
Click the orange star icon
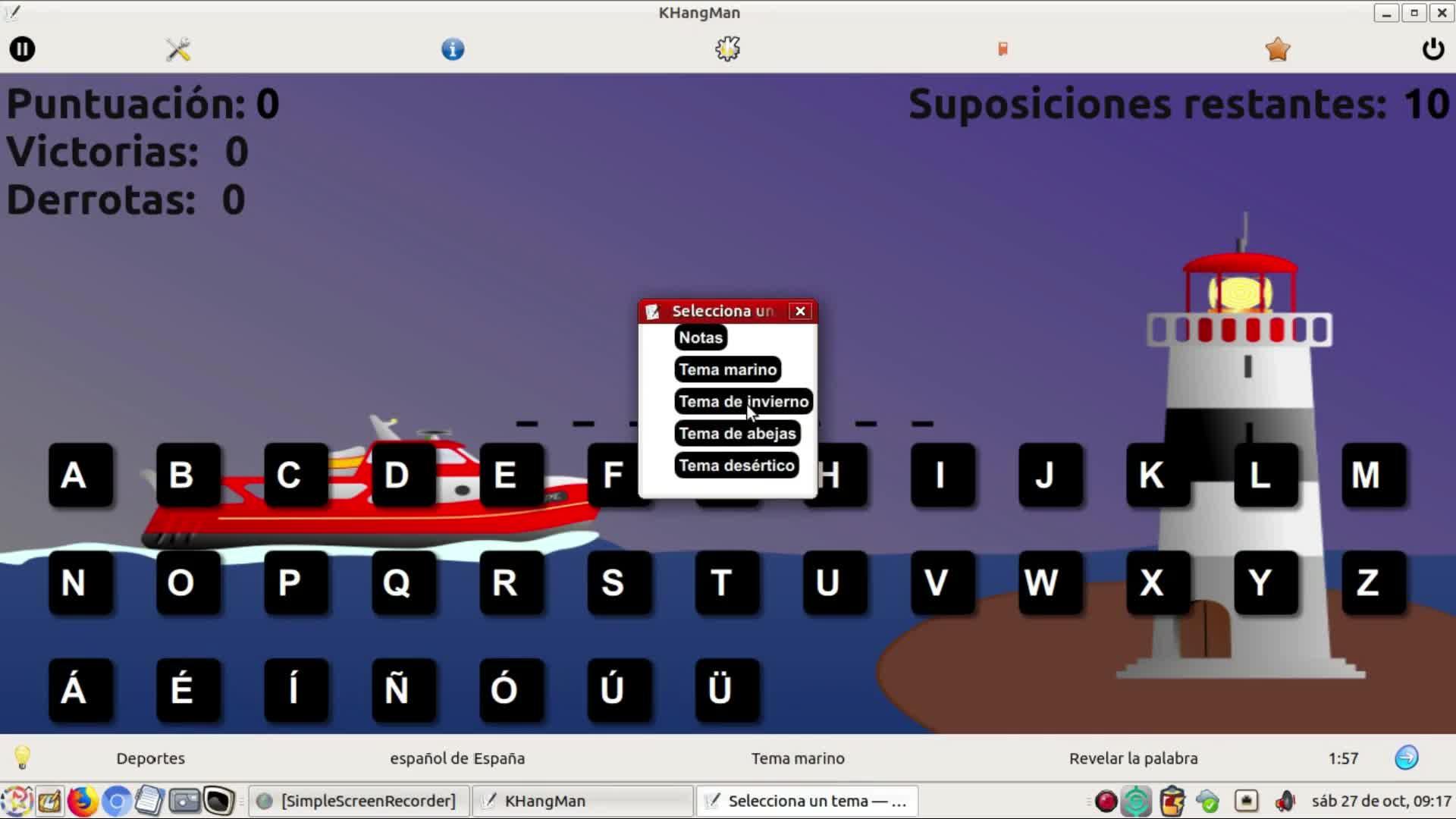[1277, 49]
